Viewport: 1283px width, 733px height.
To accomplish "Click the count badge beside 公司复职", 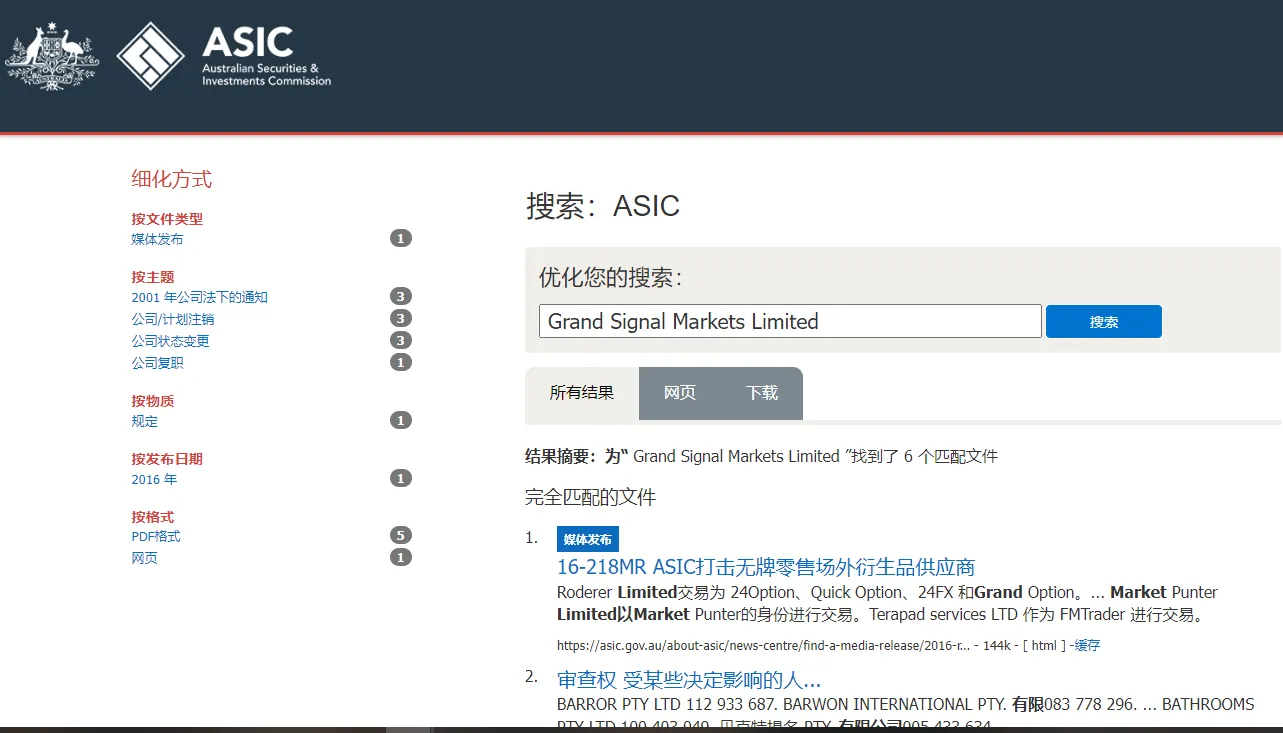I will pyautogui.click(x=401, y=362).
